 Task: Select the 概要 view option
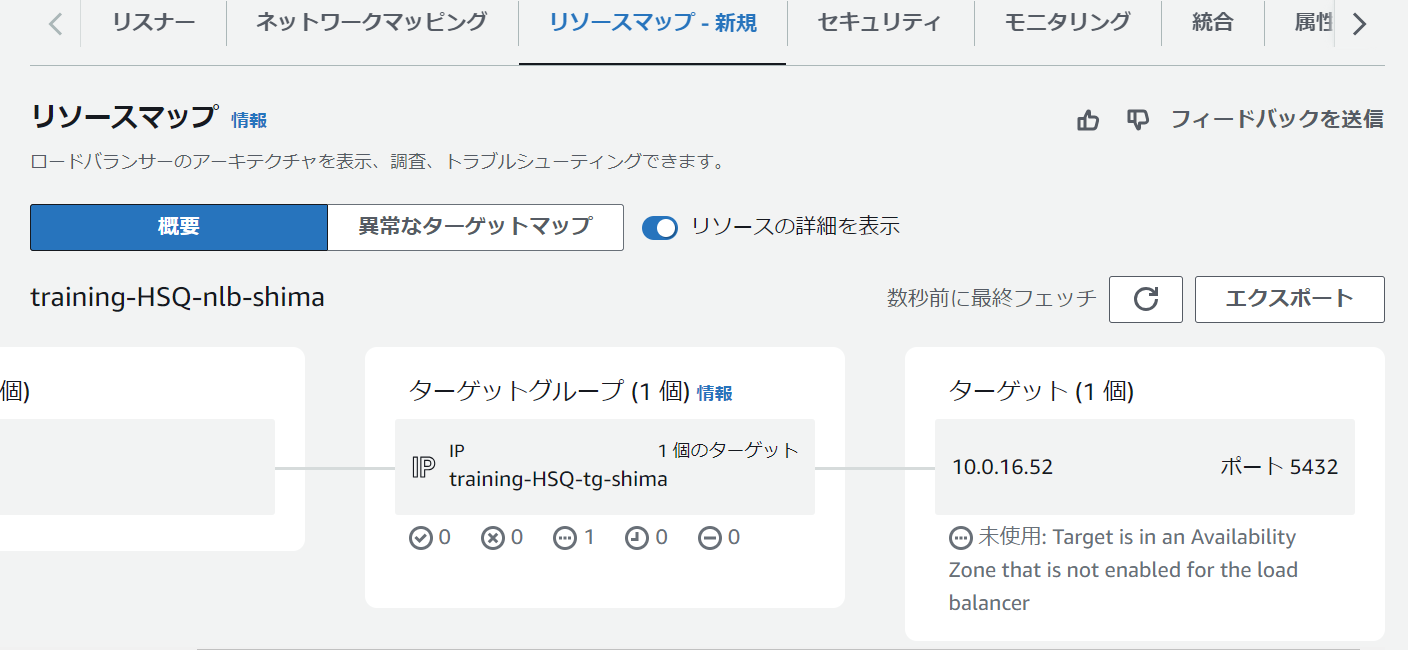pos(179,227)
